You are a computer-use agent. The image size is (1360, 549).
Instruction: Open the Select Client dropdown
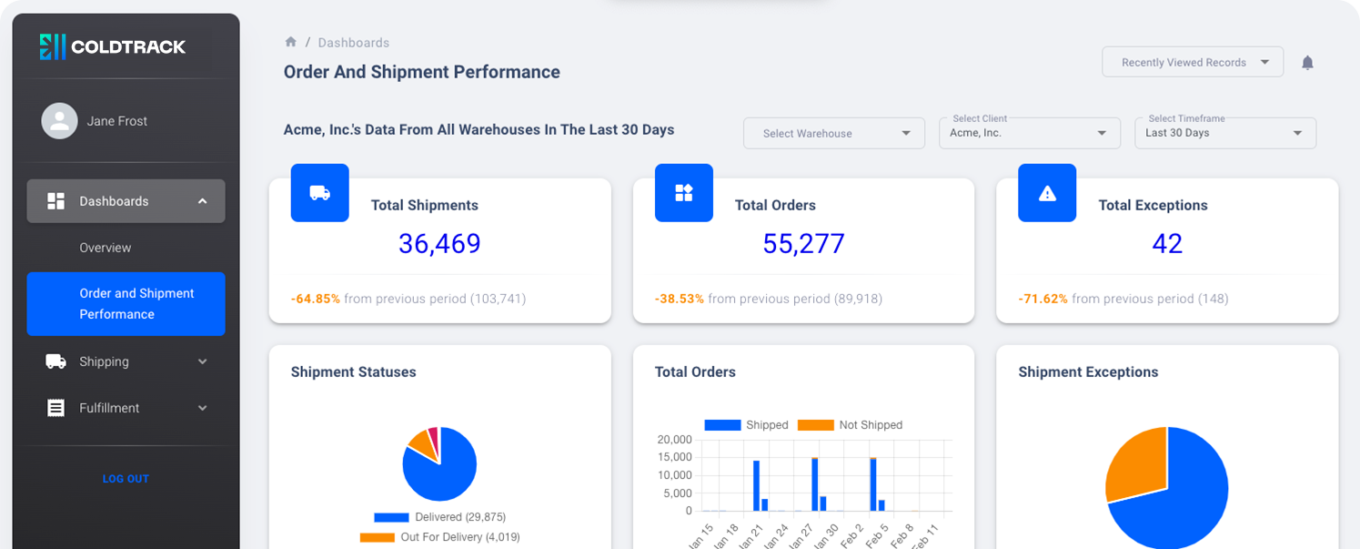pos(1029,133)
